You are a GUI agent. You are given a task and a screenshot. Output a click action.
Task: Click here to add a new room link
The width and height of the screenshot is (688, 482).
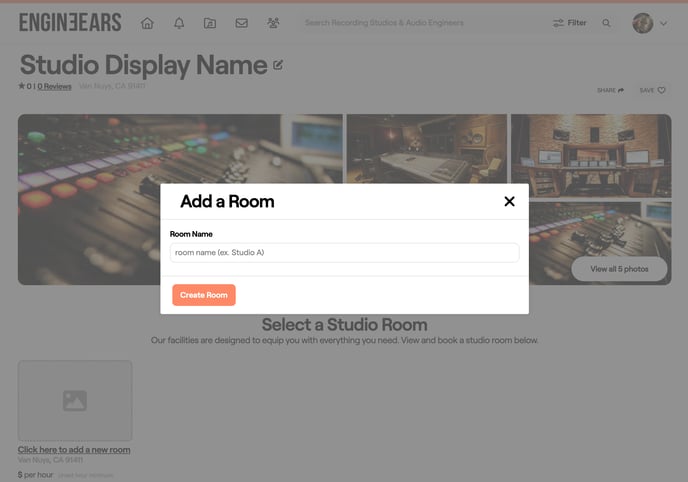(74, 450)
